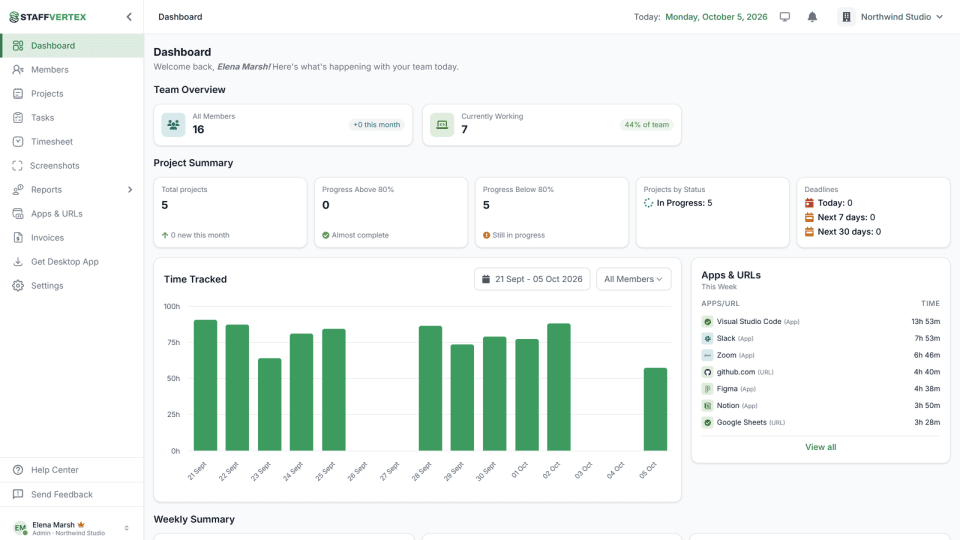This screenshot has height=540, width=960.
Task: Expand the Reports submenu chevron
Action: (x=130, y=190)
